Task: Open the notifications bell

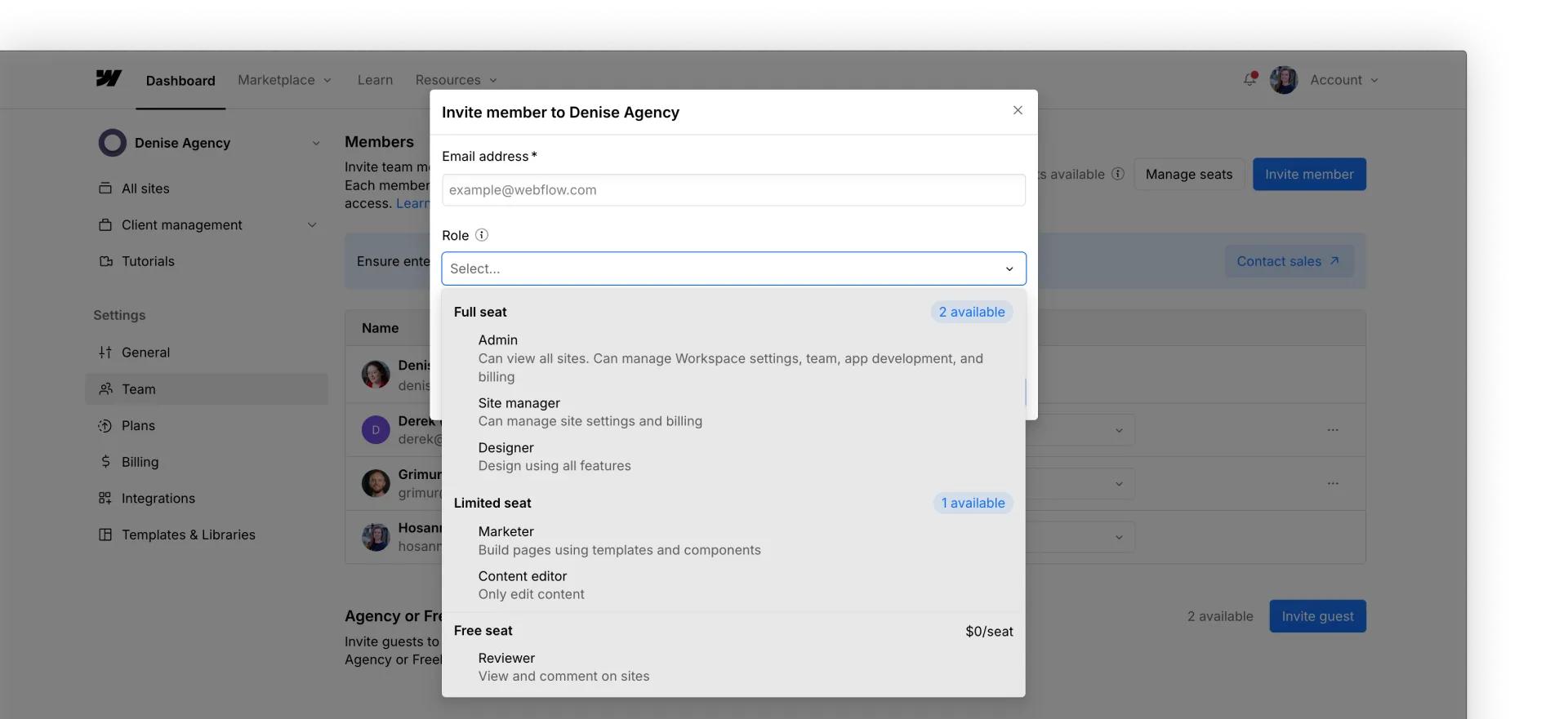Action: coord(1249,79)
